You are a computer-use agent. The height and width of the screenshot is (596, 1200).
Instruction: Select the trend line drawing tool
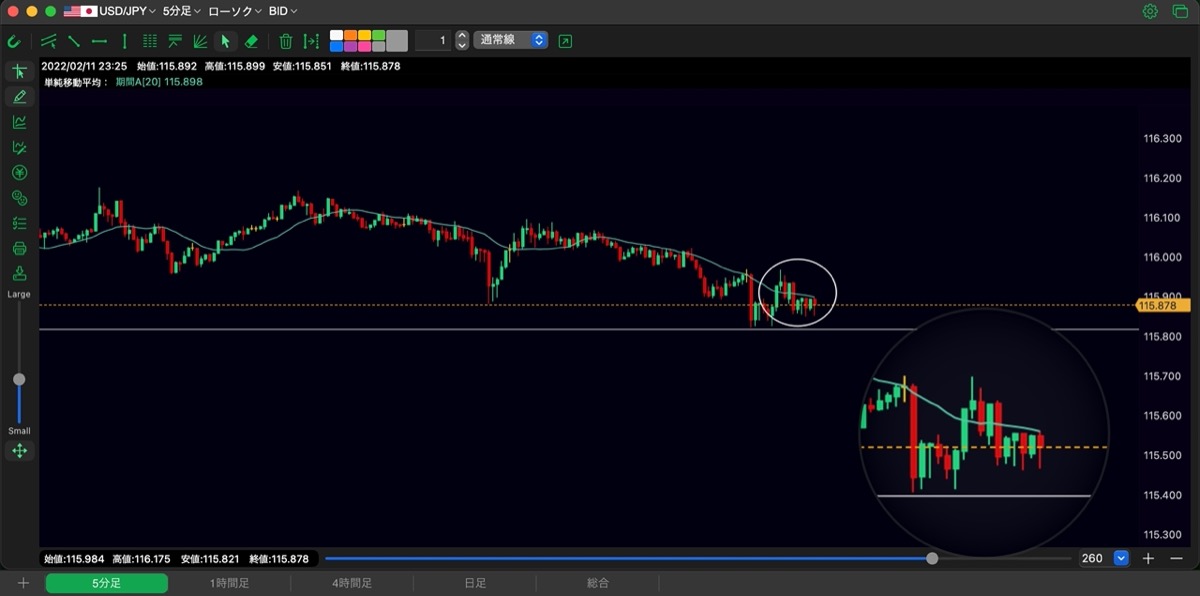[x=74, y=41]
